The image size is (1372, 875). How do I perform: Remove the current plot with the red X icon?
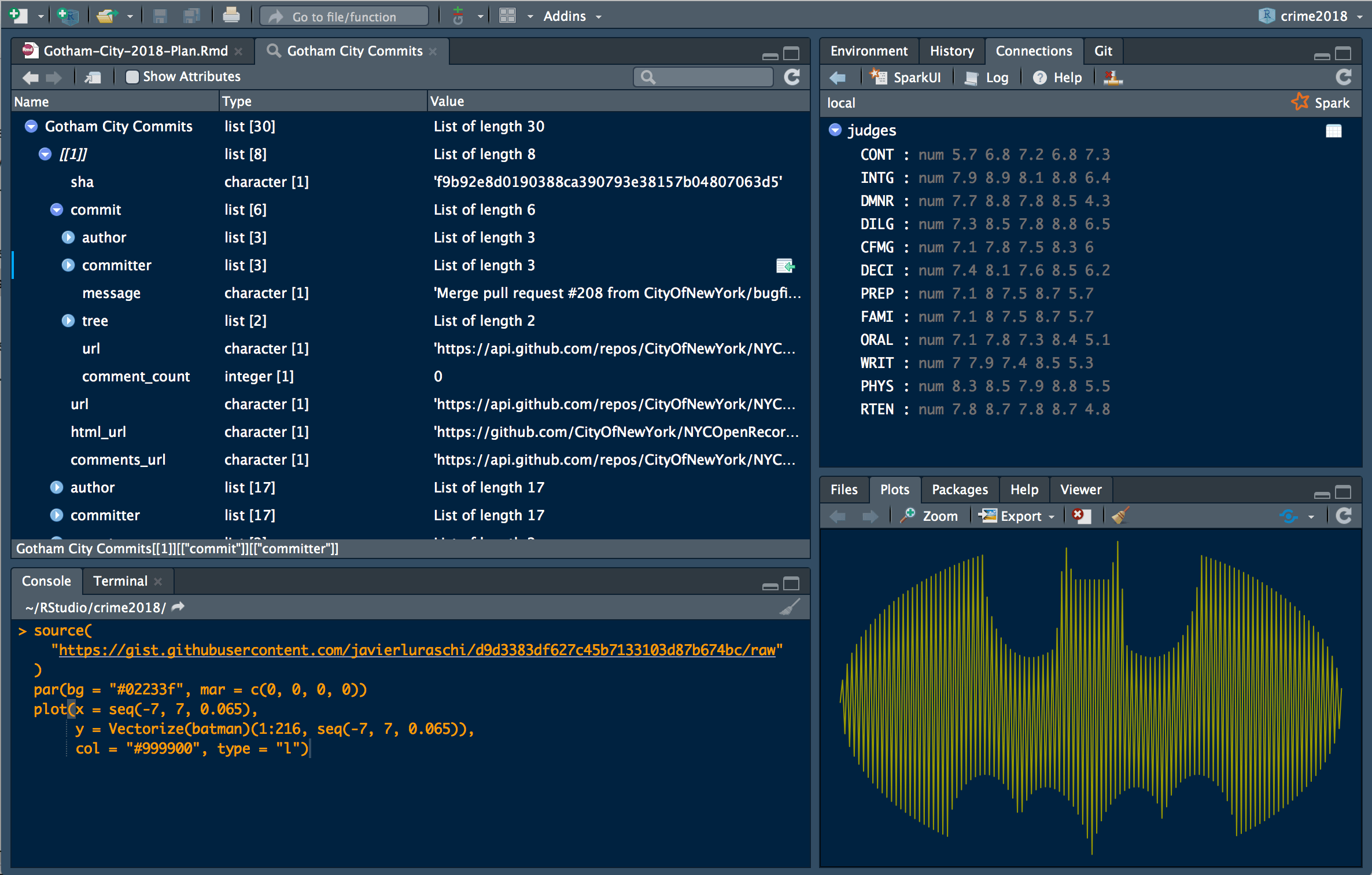1080,515
